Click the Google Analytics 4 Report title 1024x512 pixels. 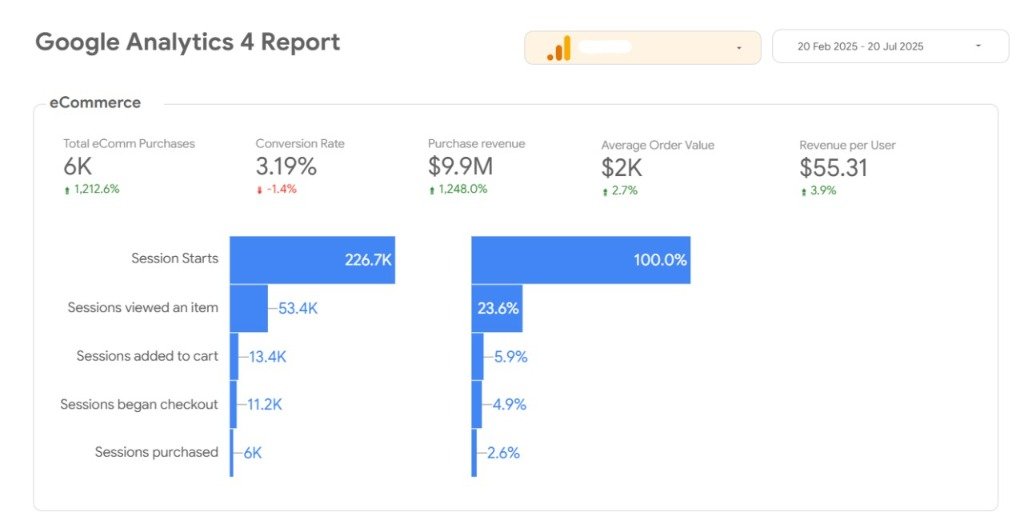[x=187, y=42]
